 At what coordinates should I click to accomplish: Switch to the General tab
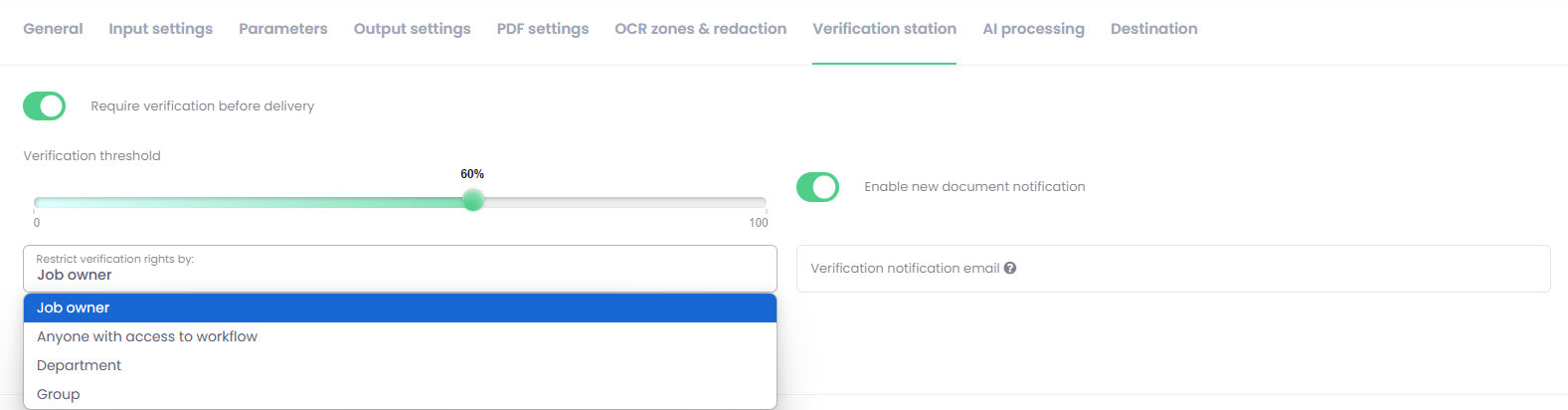pos(53,29)
